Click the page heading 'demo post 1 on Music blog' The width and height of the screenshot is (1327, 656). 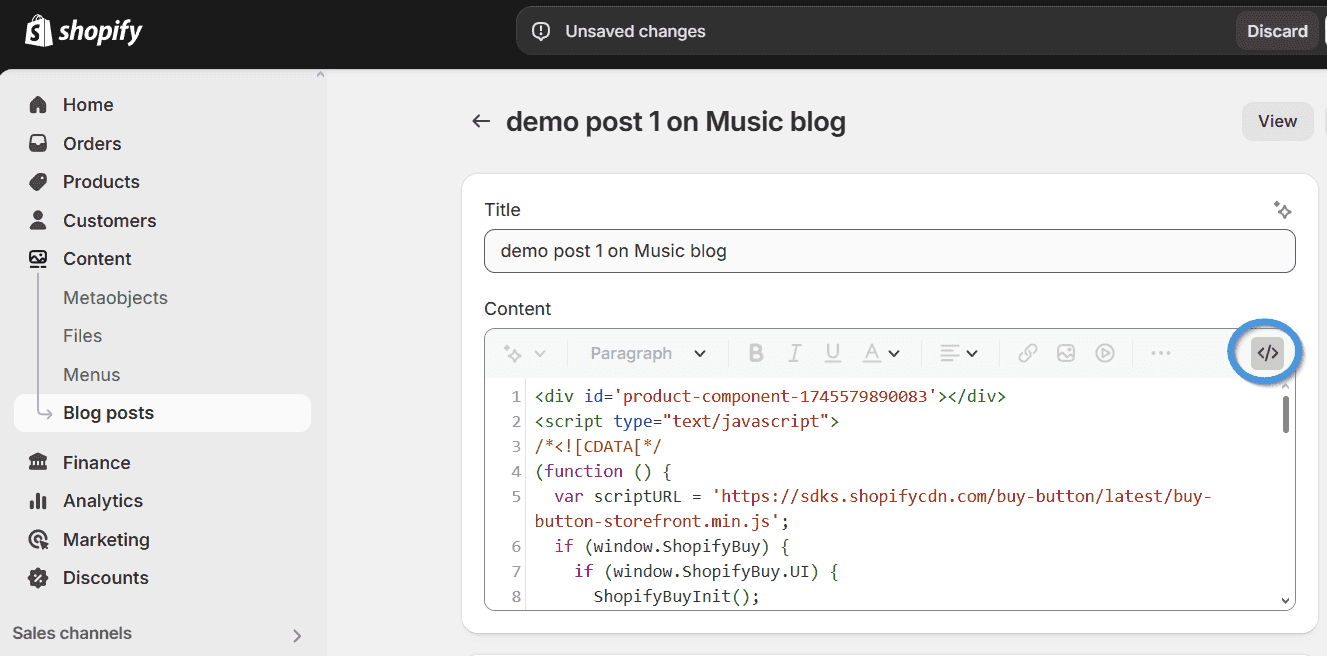(x=676, y=122)
